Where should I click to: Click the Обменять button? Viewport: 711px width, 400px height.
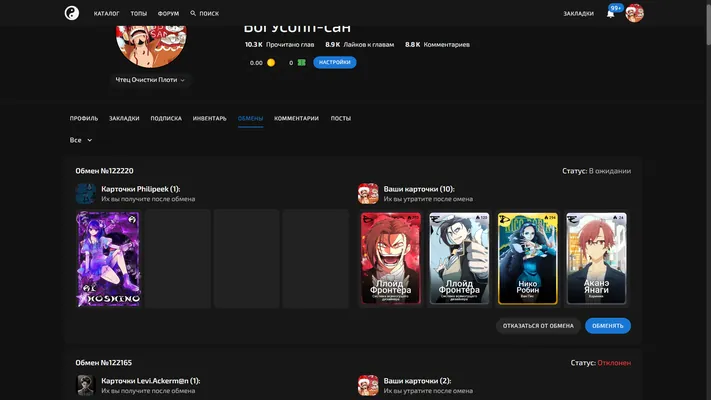pos(608,326)
